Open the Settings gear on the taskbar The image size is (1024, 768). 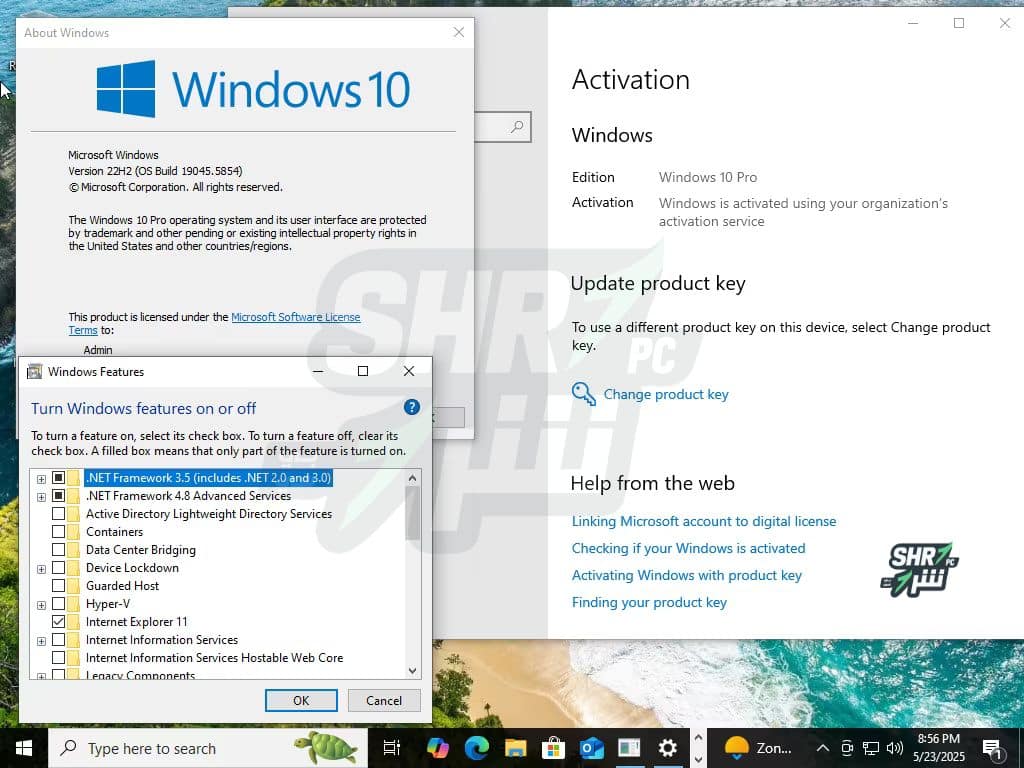tap(667, 748)
